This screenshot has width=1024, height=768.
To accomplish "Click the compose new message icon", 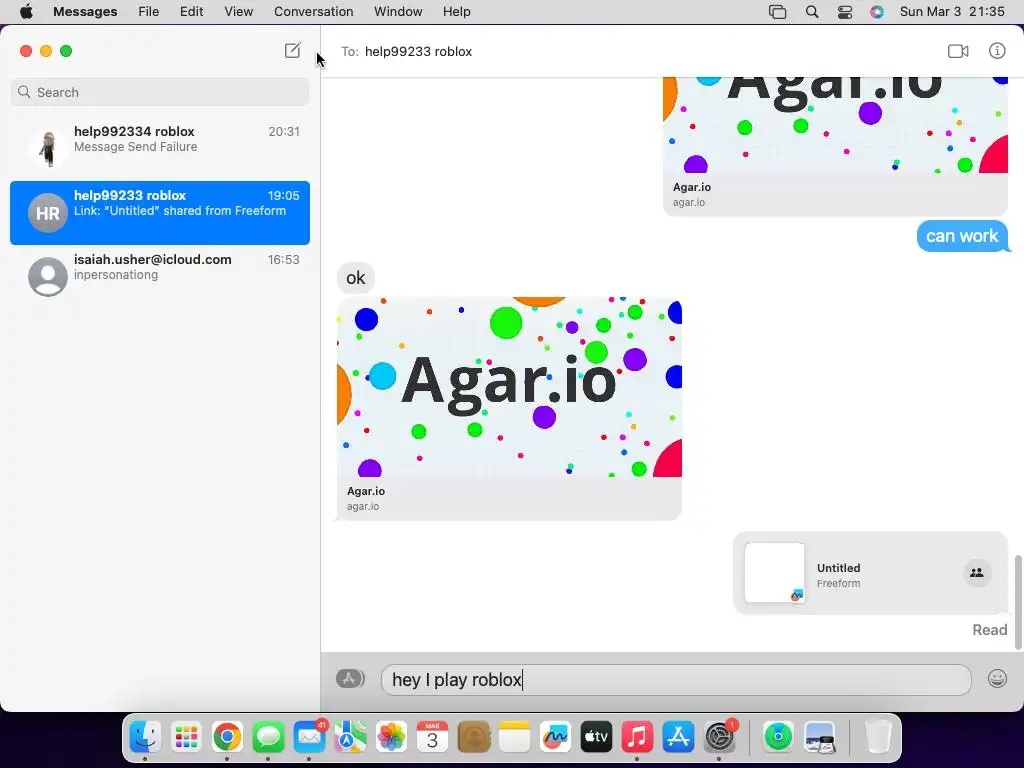I will pyautogui.click(x=293, y=51).
